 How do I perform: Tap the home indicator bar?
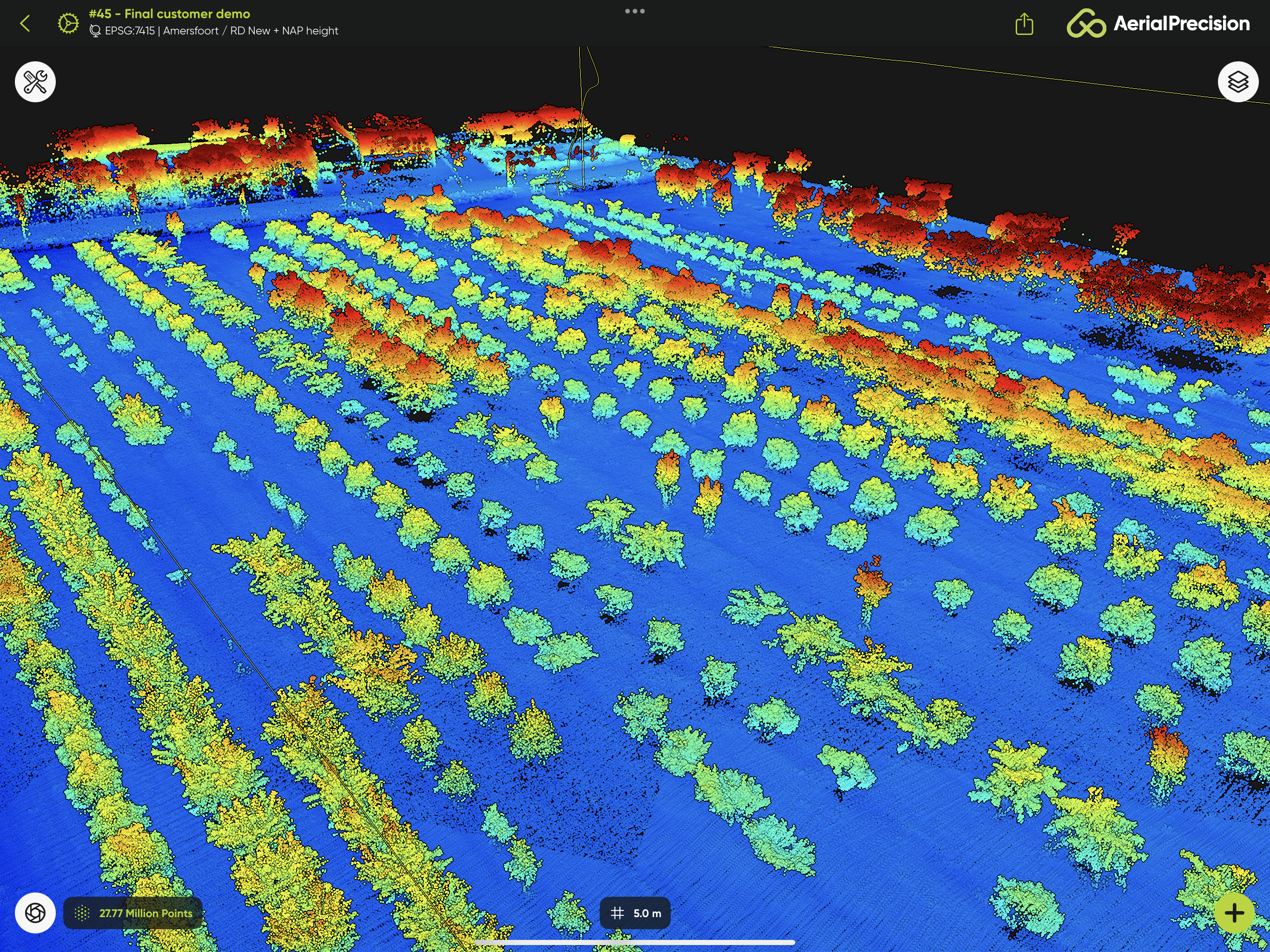(x=635, y=942)
